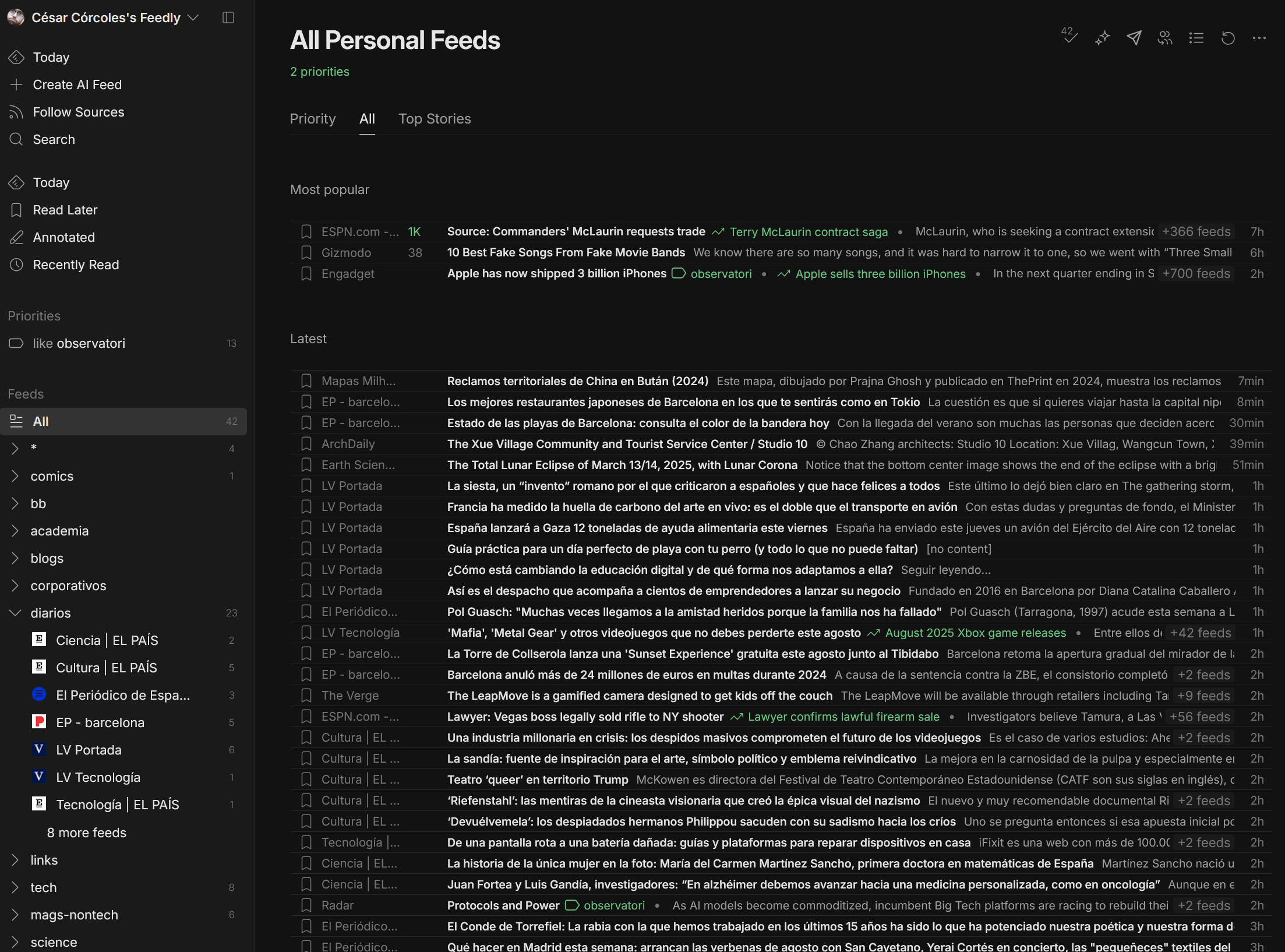Image resolution: width=1285 pixels, height=952 pixels.
Task: Refresh feeds with the circular arrow icon
Action: tap(1228, 38)
